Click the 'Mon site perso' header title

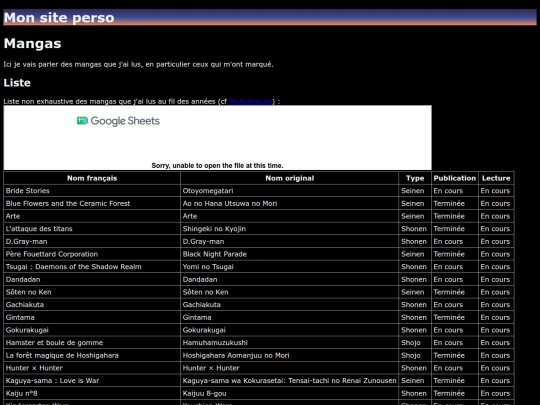point(59,18)
